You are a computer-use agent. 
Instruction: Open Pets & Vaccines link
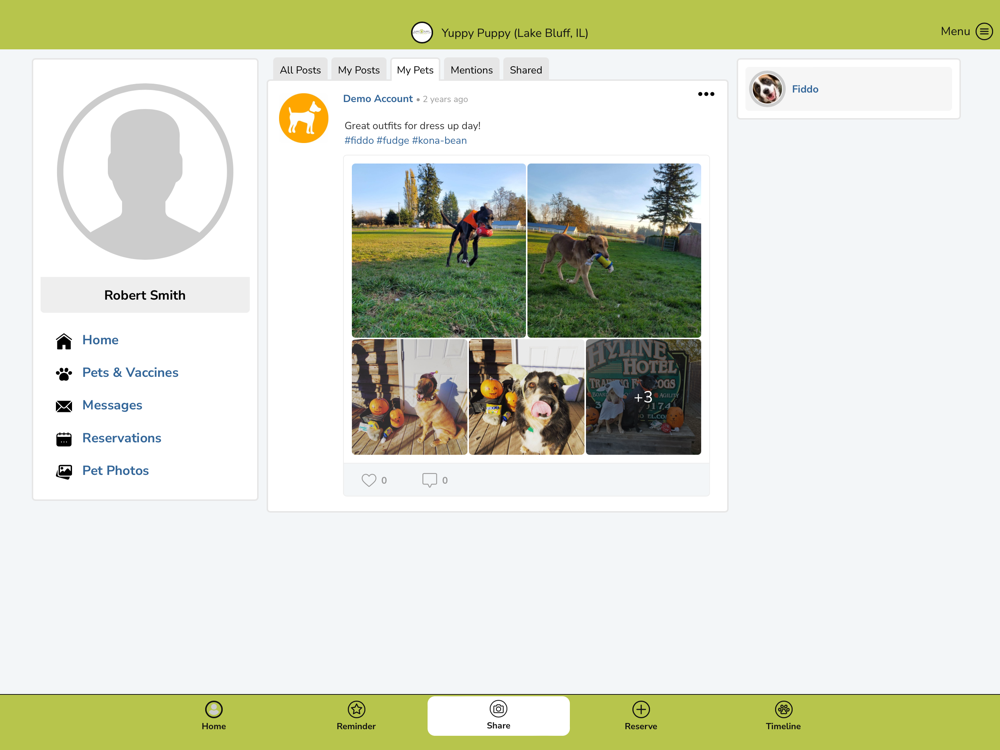point(130,372)
